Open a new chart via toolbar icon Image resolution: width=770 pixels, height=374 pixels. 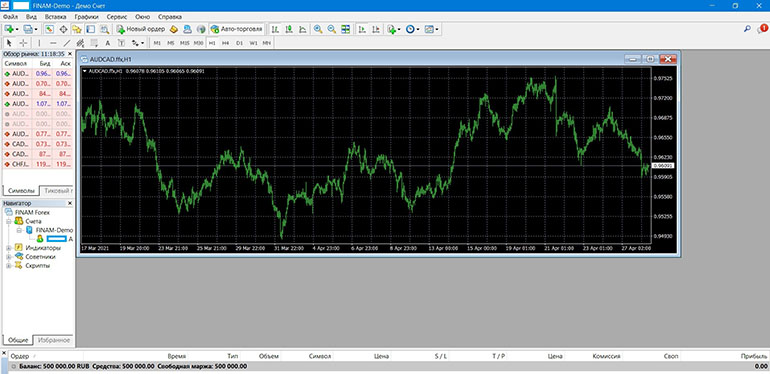9,29
